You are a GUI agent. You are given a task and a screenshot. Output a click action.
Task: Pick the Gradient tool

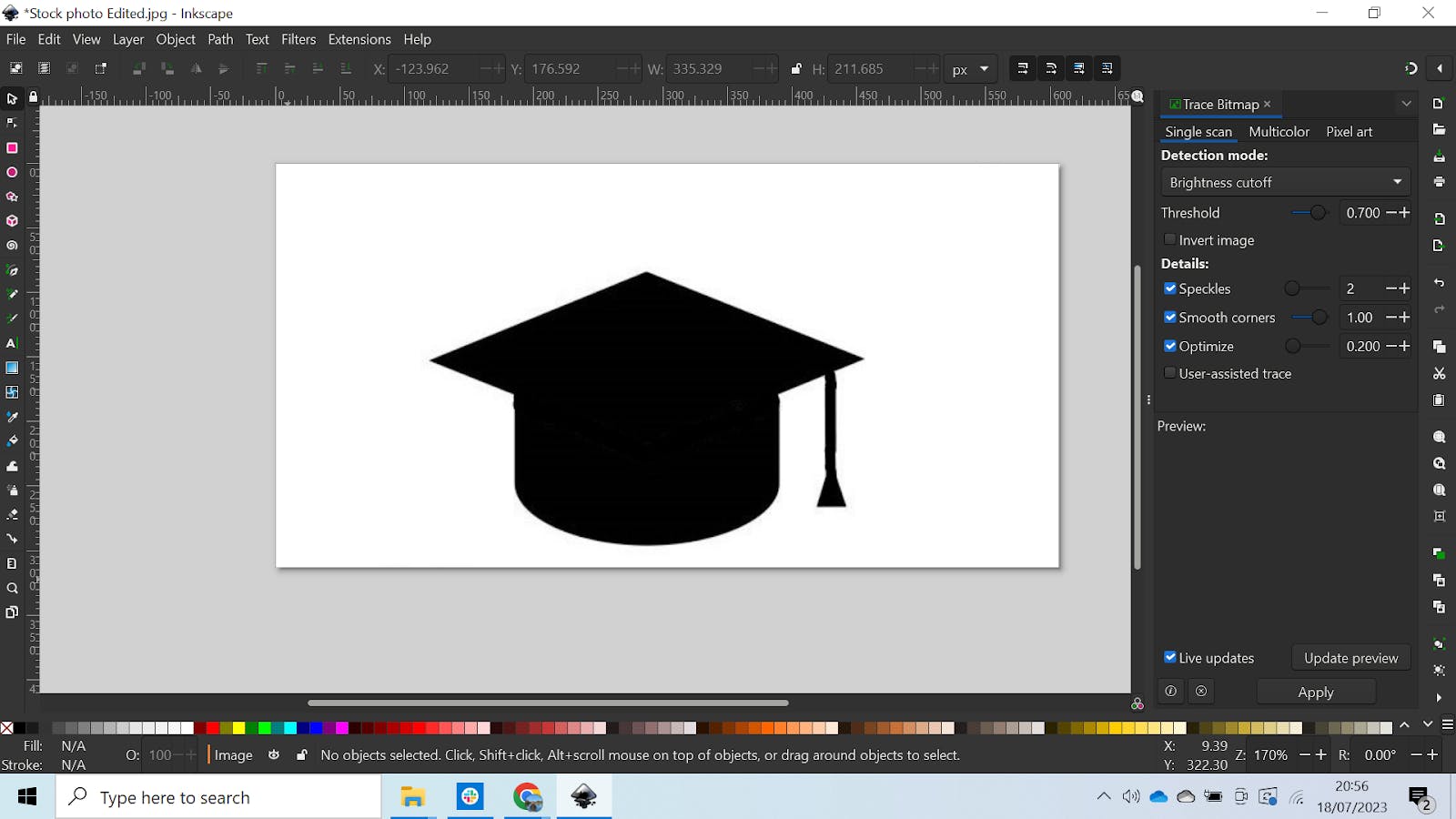pos(12,368)
